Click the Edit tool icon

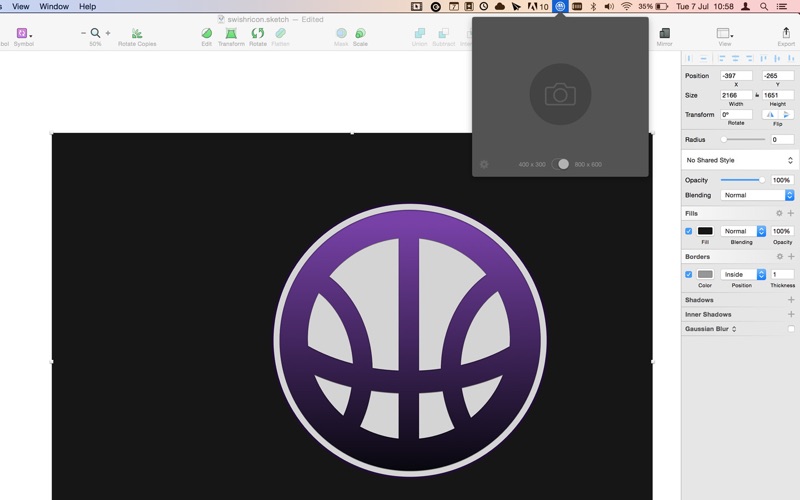(x=207, y=34)
